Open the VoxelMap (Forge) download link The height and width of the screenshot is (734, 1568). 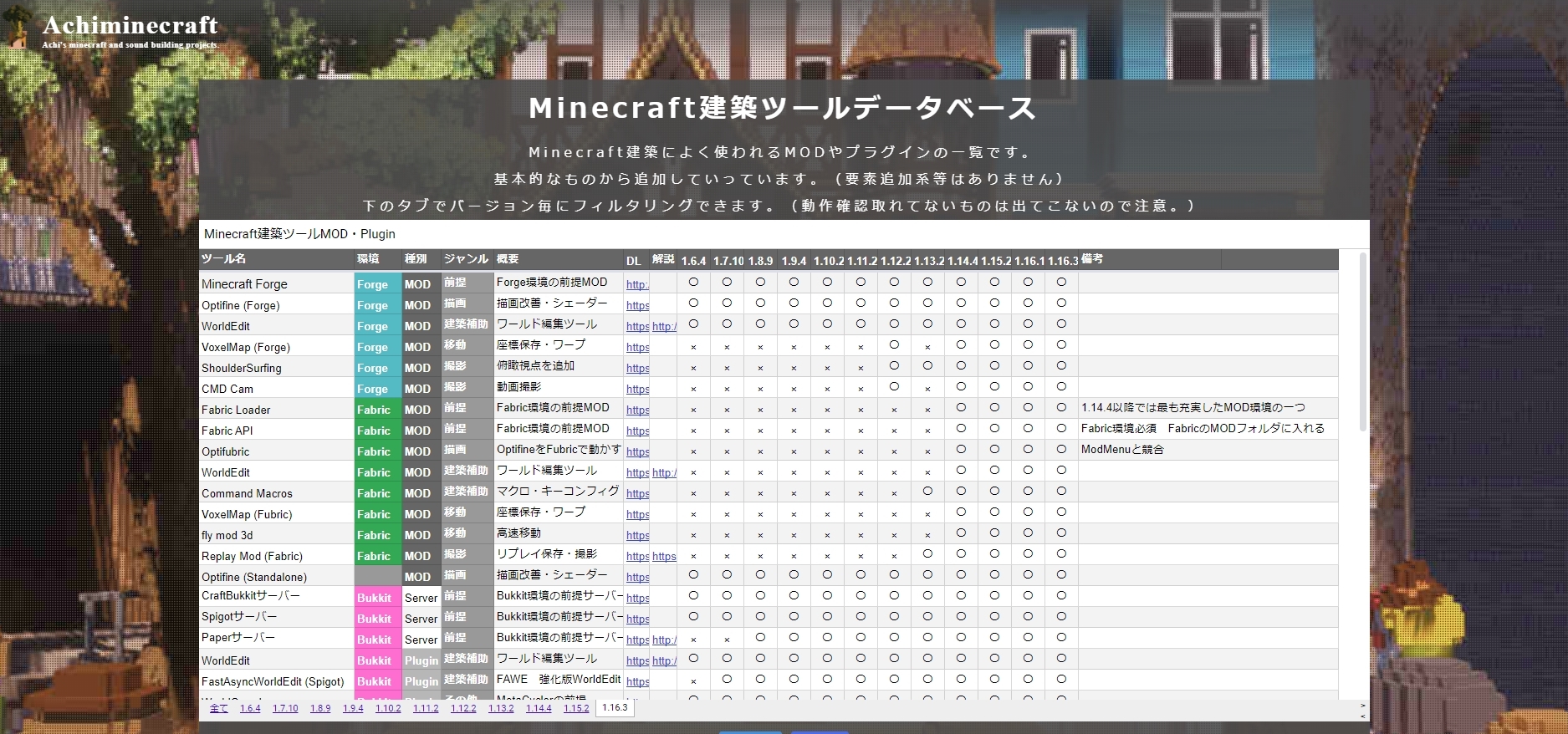[x=637, y=347]
